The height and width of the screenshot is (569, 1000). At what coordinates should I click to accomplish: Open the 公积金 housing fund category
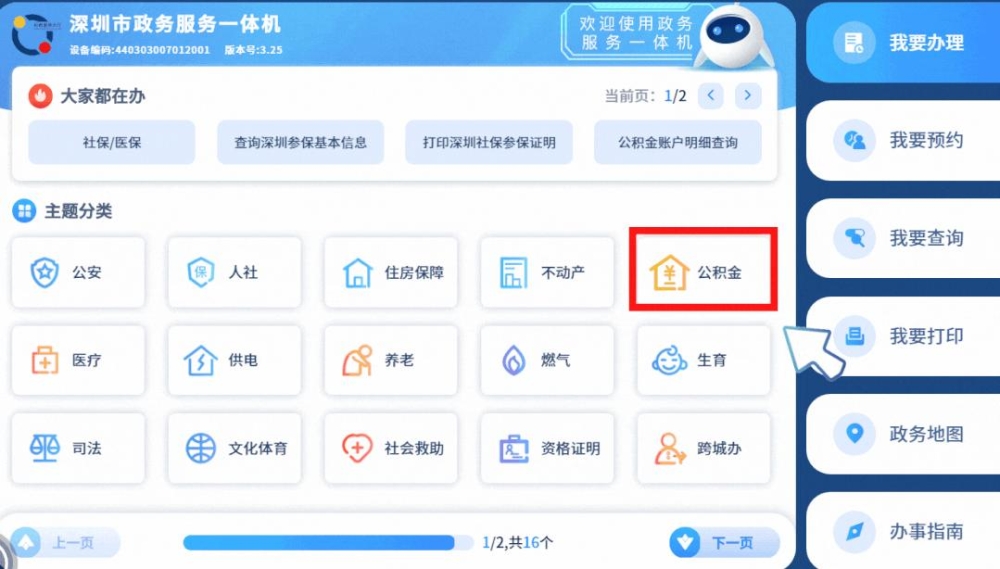coord(703,272)
